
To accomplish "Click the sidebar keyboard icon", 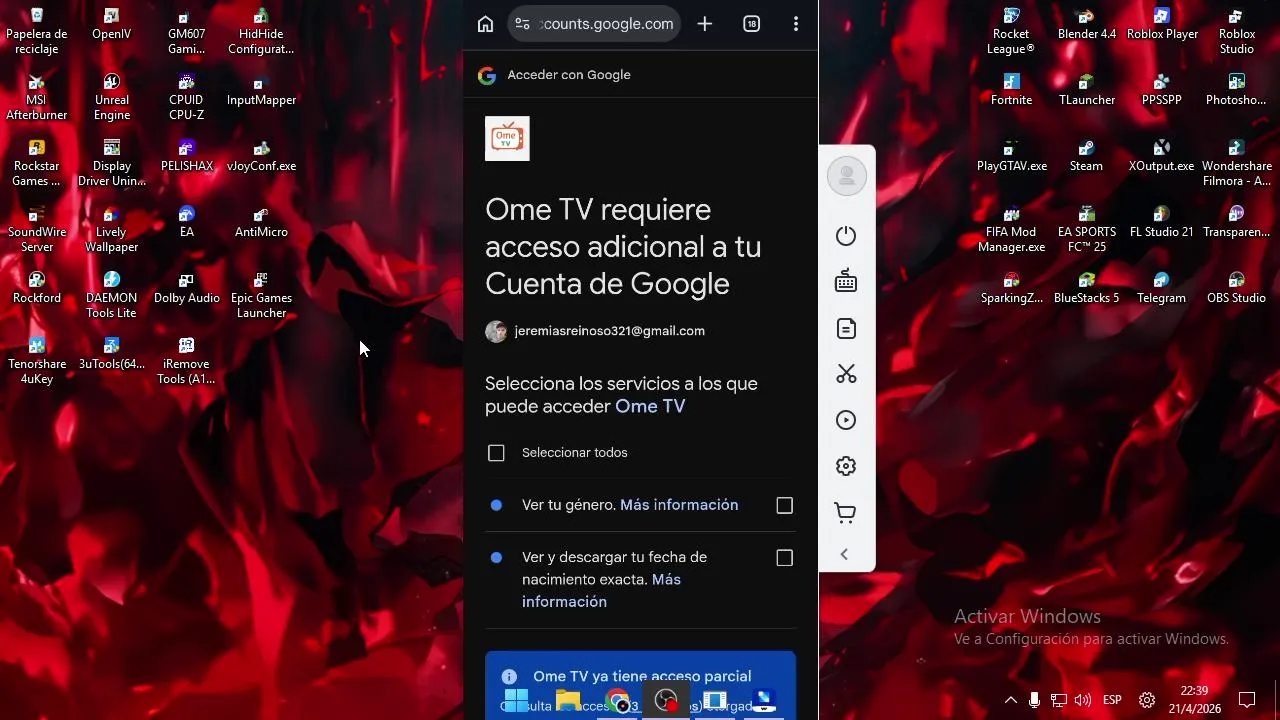I will click(x=846, y=282).
